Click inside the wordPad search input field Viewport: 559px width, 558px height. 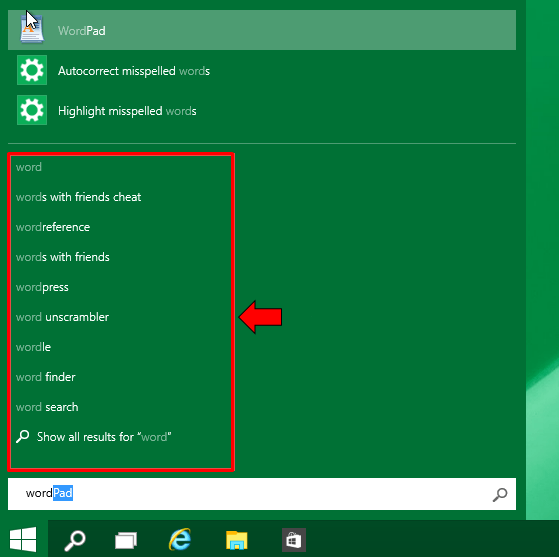pyautogui.click(x=262, y=494)
